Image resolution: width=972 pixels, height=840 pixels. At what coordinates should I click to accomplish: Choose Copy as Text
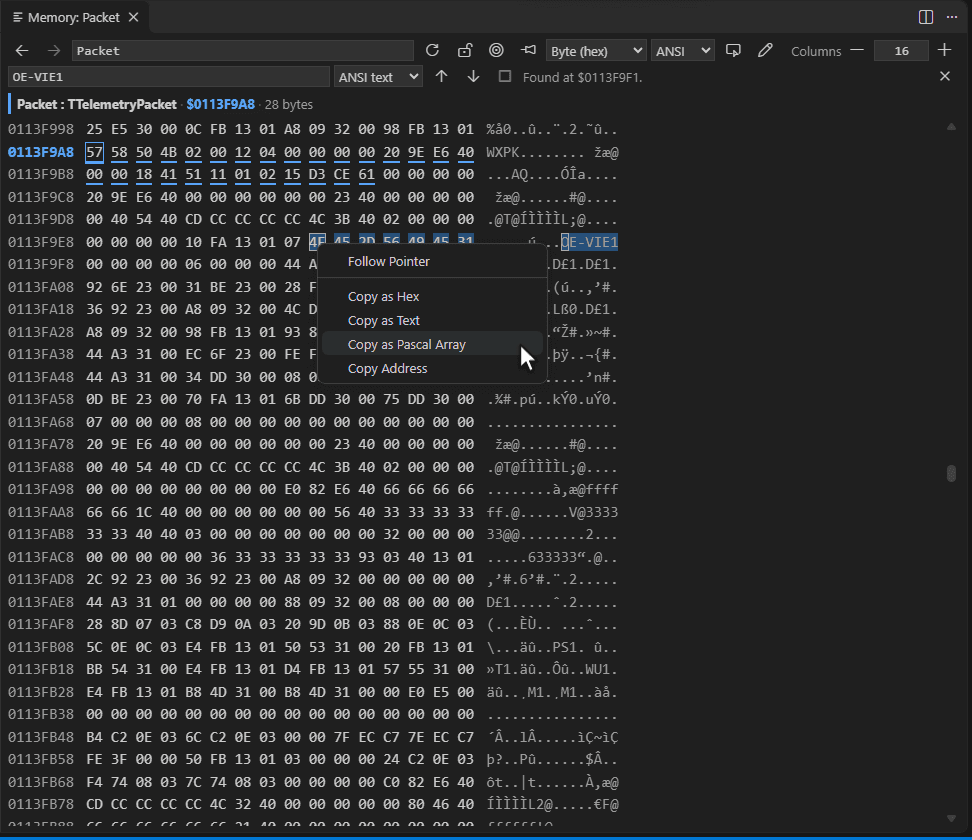[433, 321]
